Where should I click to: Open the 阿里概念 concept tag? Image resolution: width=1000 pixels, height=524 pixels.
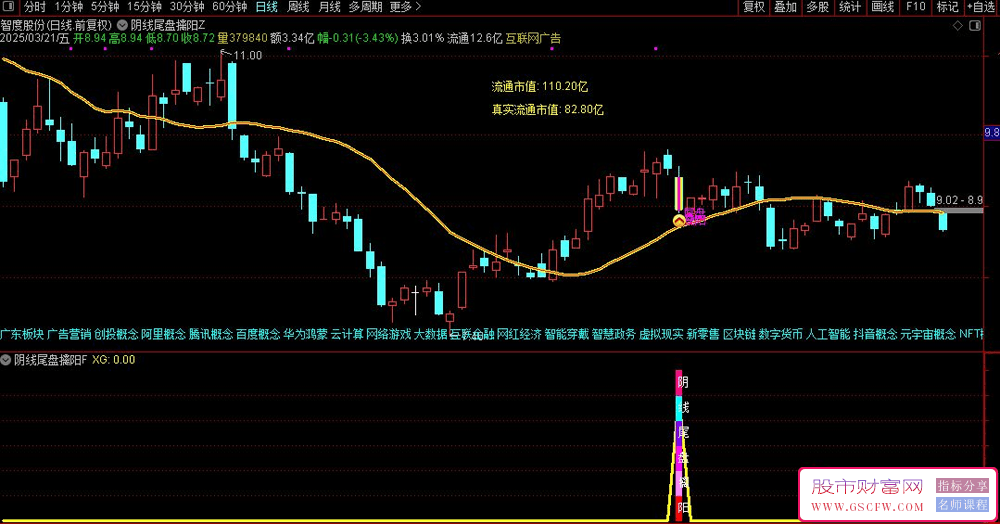164,334
